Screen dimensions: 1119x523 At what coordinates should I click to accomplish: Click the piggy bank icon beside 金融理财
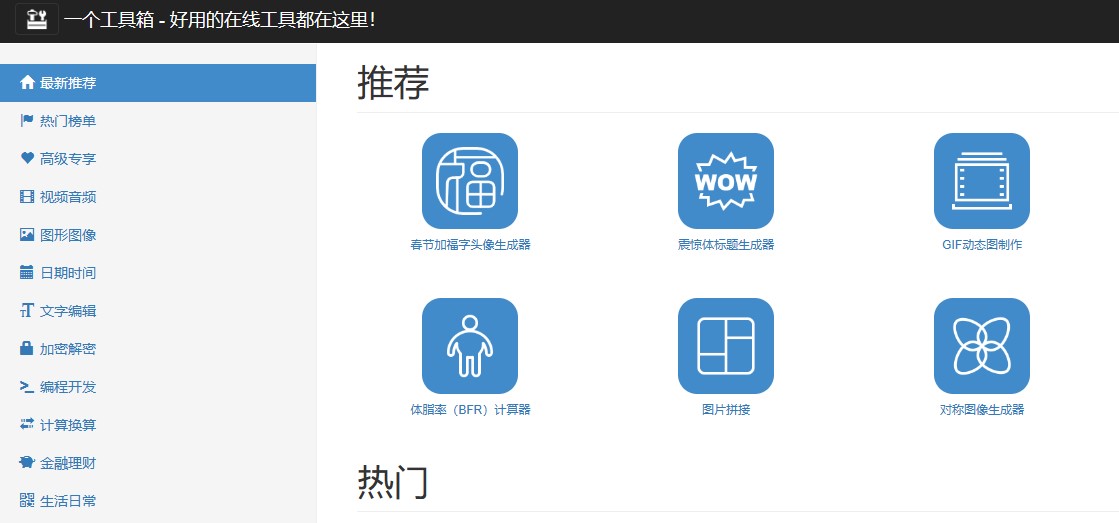click(x=27, y=462)
